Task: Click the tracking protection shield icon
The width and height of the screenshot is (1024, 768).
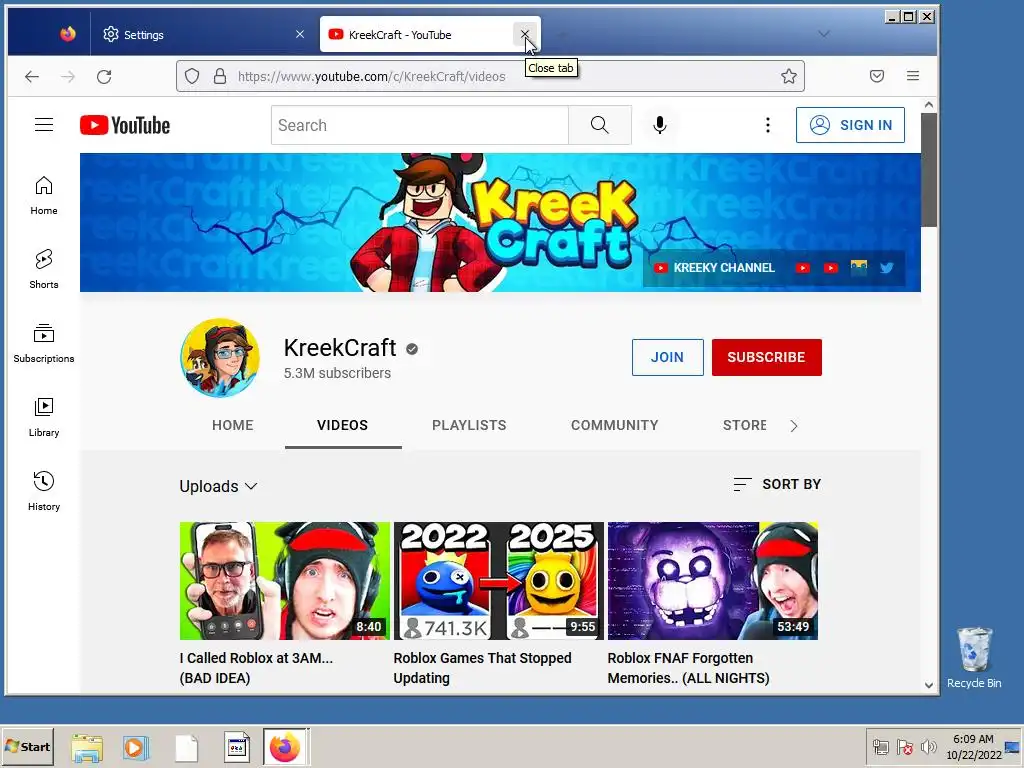Action: coord(192,76)
